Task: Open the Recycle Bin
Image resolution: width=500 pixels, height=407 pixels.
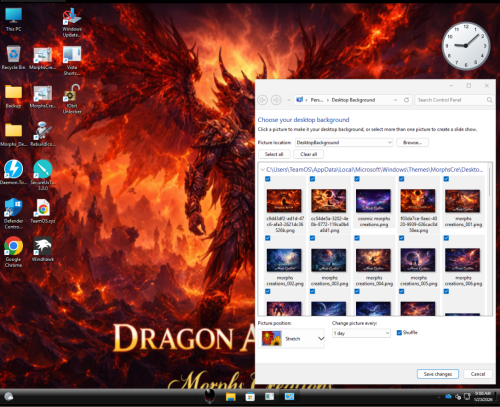Action: [13, 58]
